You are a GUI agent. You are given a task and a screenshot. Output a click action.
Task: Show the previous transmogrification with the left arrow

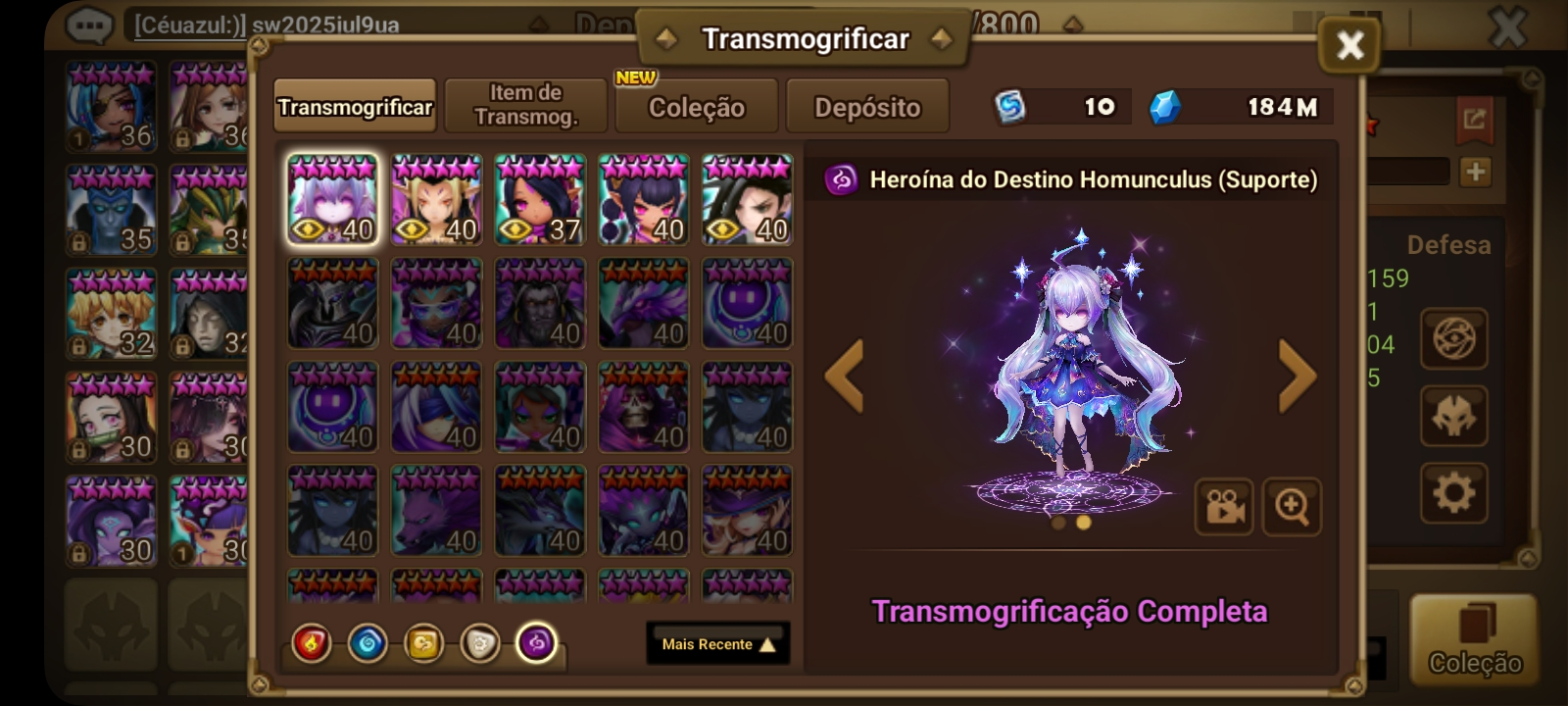click(844, 376)
